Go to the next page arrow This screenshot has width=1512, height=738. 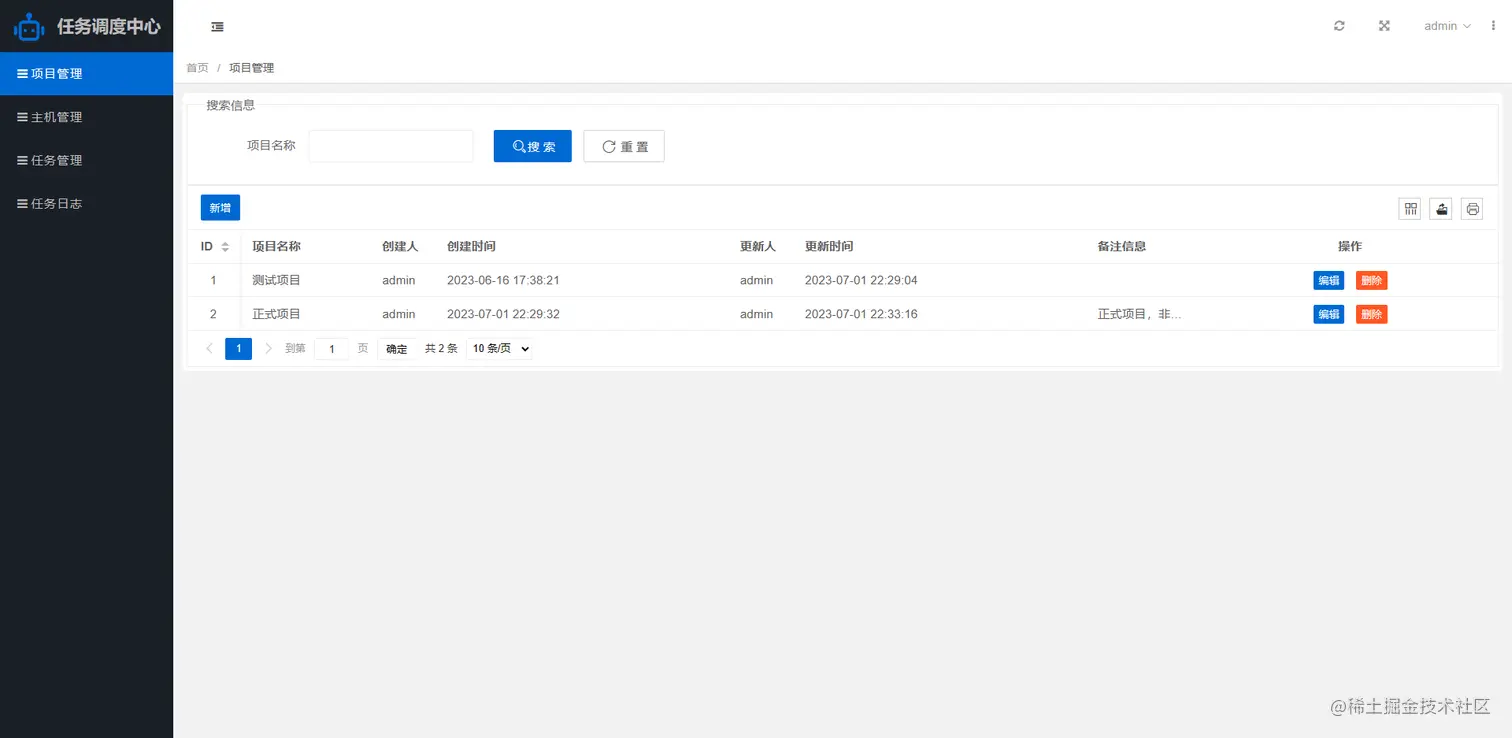pyautogui.click(x=268, y=349)
